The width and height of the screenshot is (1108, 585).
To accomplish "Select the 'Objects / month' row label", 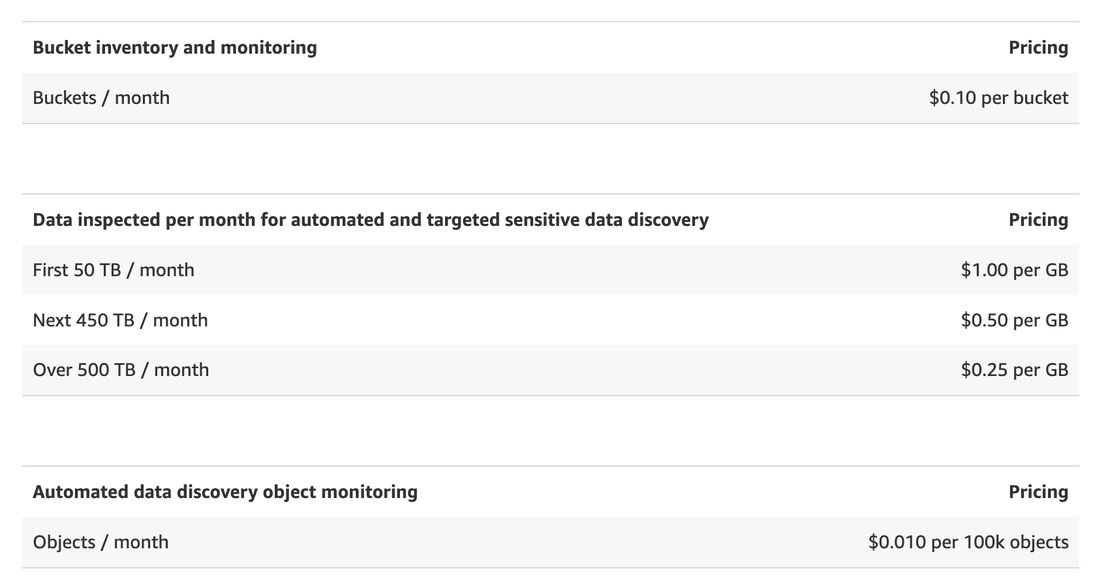I will coord(100,542).
